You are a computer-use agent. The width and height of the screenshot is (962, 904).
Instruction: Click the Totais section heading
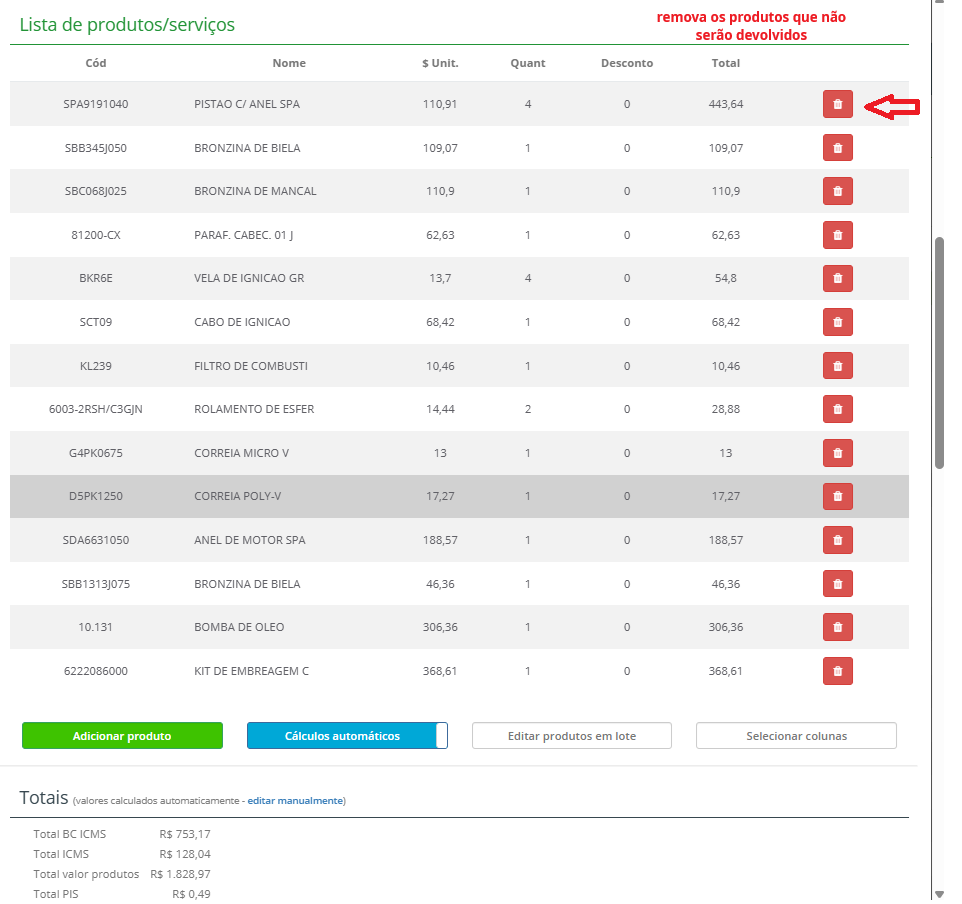[44, 797]
